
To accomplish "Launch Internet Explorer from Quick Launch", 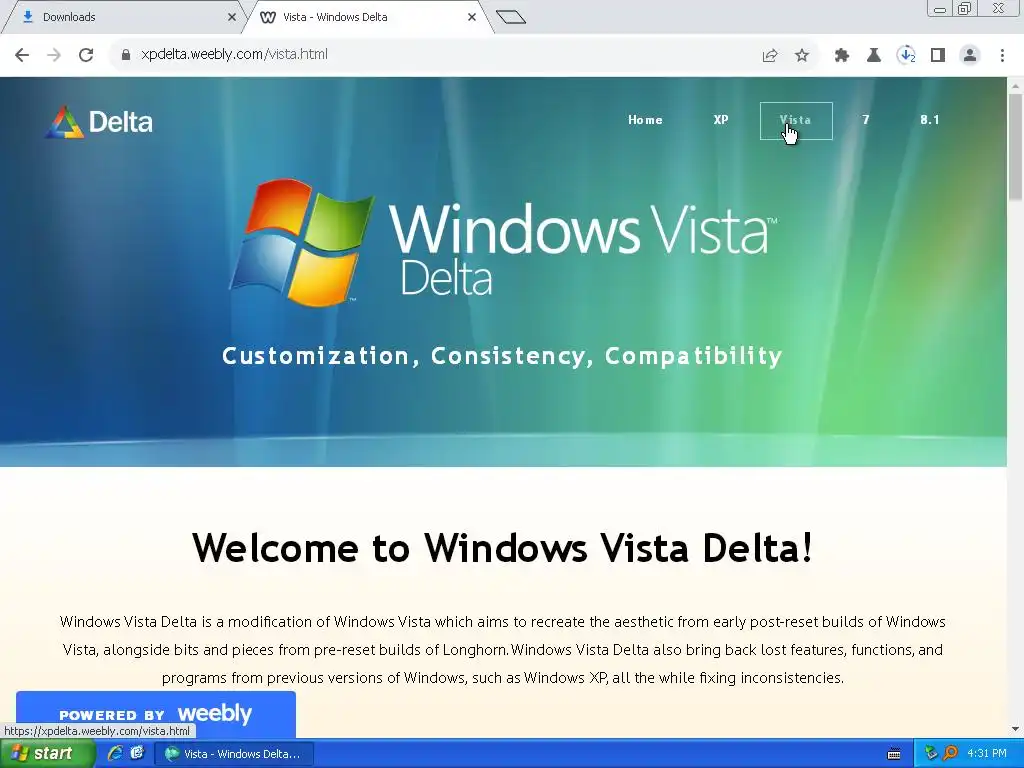I will coord(116,754).
